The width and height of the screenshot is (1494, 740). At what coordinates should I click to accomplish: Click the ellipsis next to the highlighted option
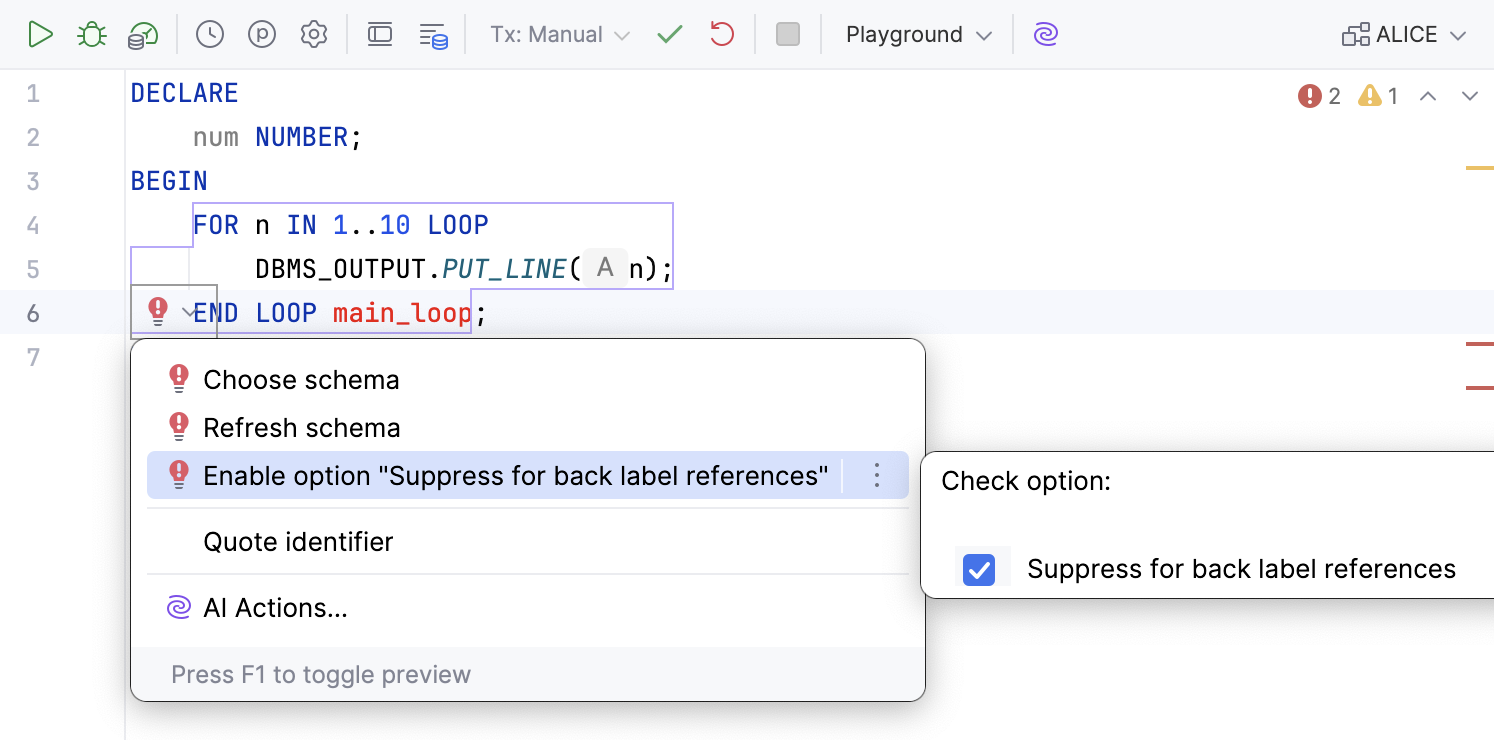pos(877,475)
